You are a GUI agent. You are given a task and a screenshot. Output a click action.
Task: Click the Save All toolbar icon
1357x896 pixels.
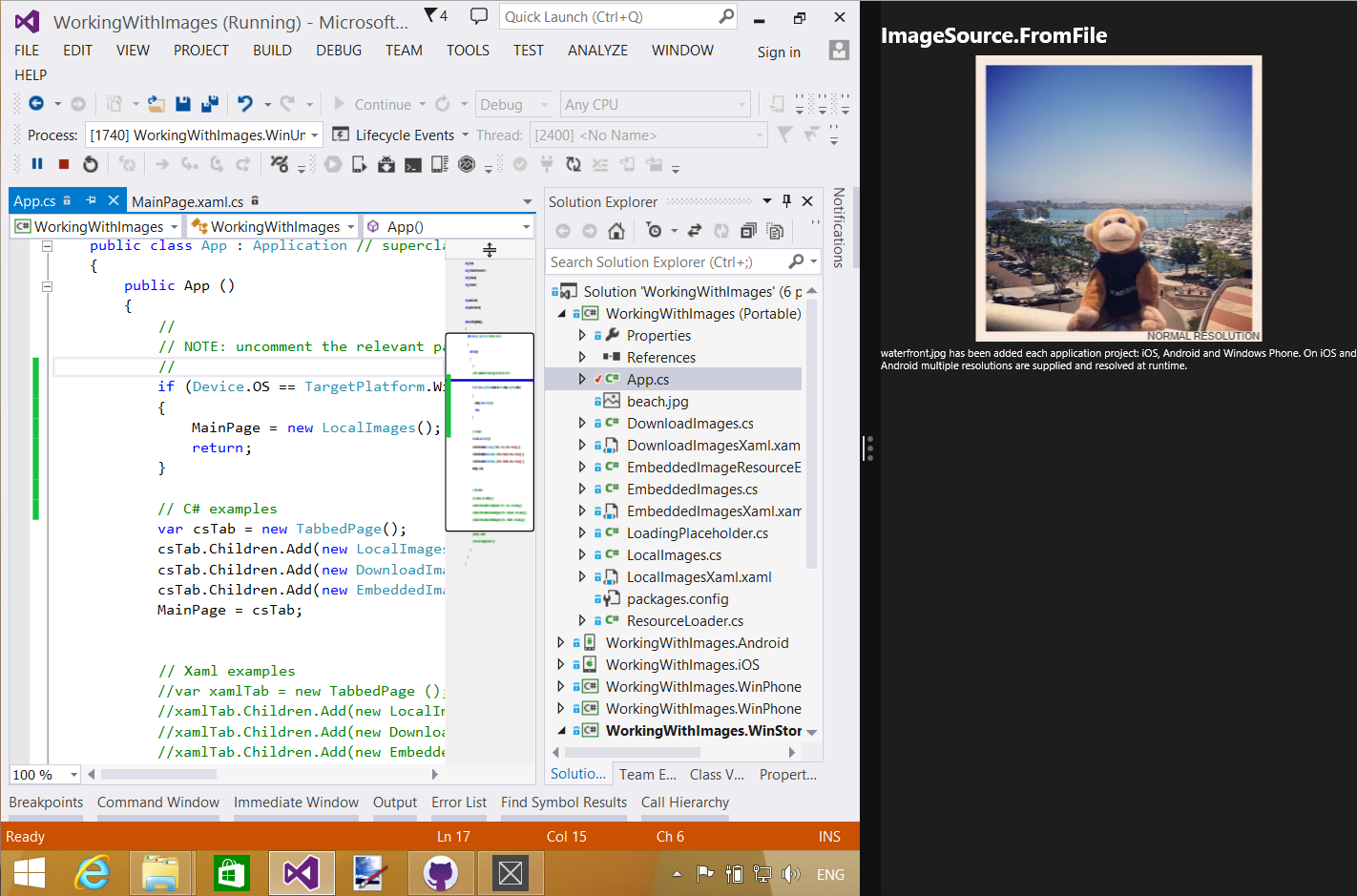pyautogui.click(x=210, y=104)
